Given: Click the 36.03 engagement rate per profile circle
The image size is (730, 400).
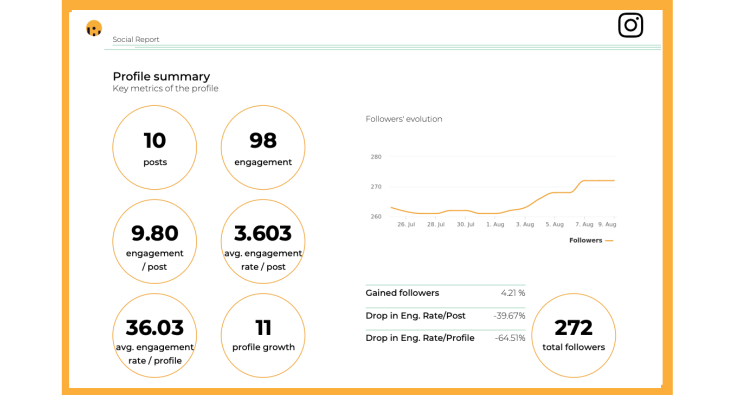Looking at the screenshot, I should [155, 333].
